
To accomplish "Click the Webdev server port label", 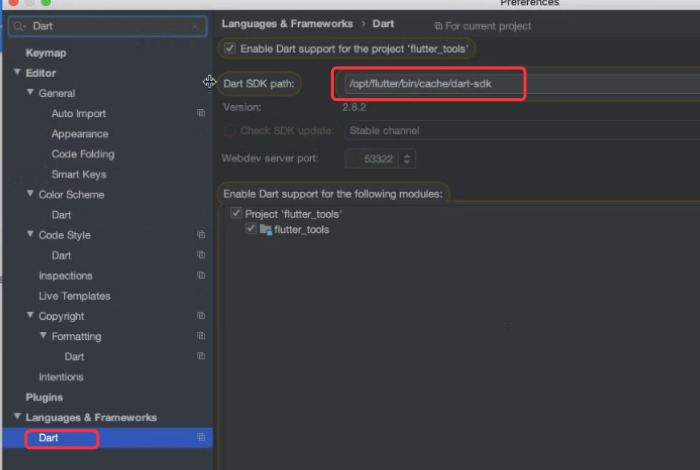I will tap(270, 158).
